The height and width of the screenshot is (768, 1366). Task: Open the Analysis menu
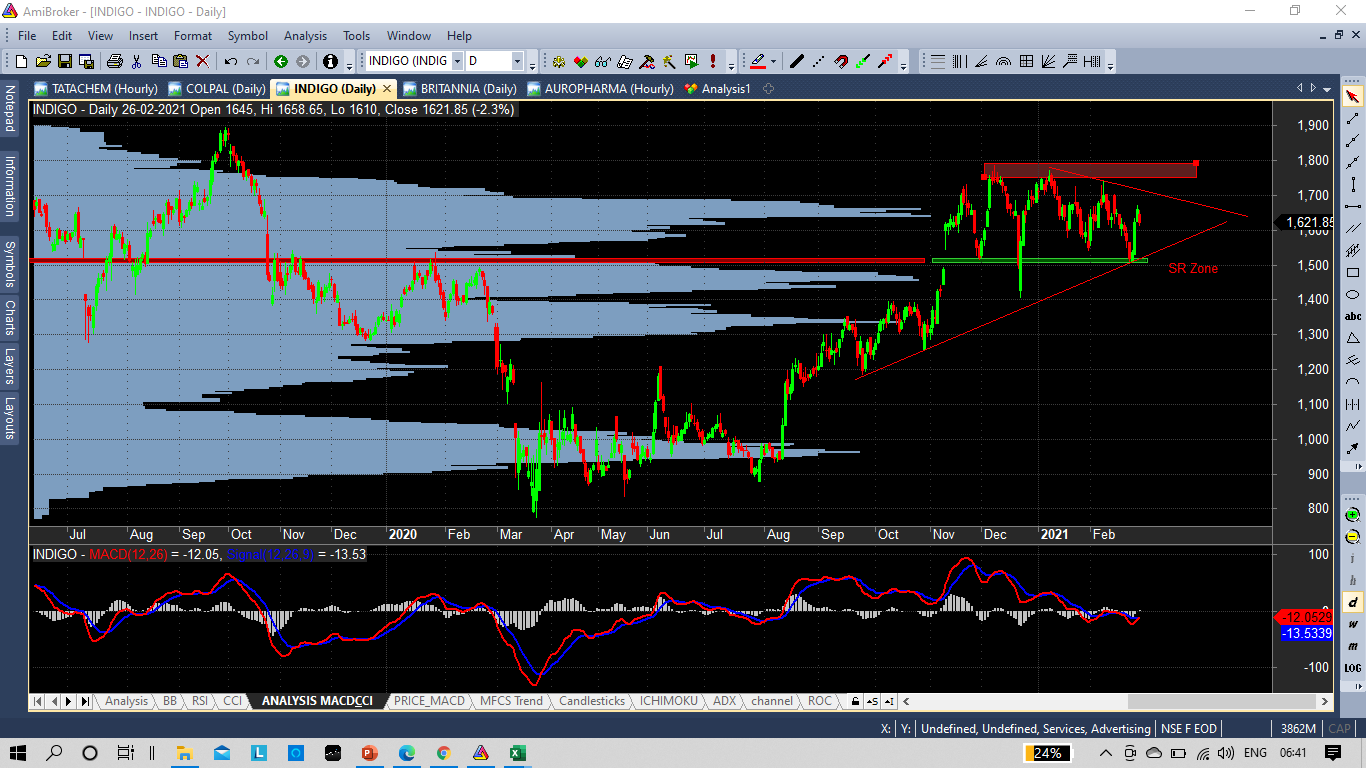click(305, 35)
